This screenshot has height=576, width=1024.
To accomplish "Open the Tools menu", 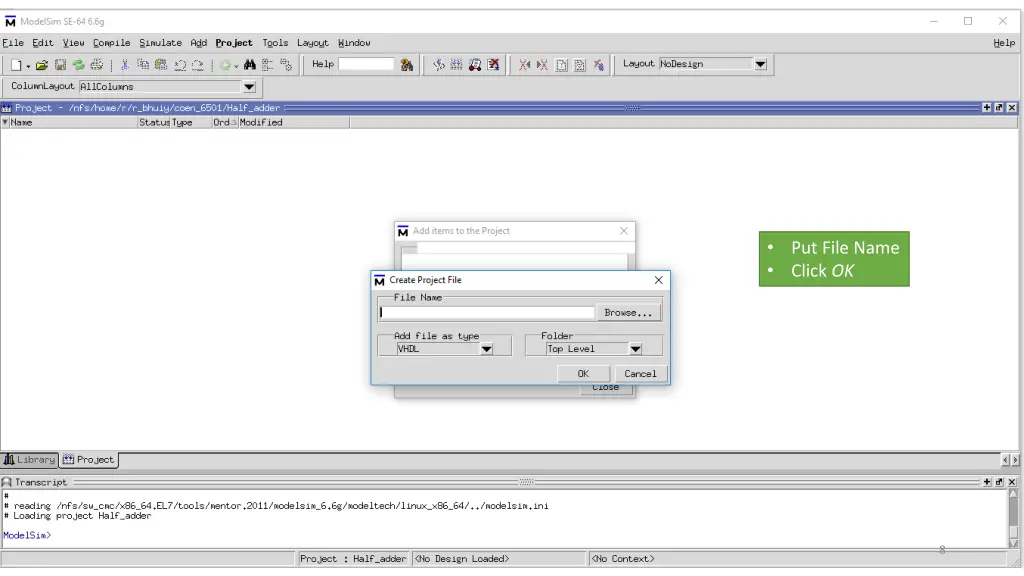I will [x=275, y=42].
